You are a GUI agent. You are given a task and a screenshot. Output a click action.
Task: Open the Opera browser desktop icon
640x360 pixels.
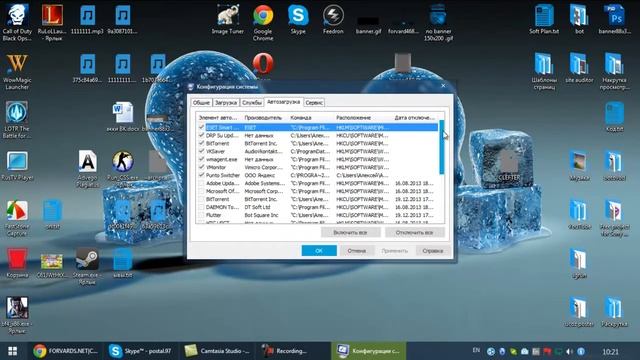point(263,64)
